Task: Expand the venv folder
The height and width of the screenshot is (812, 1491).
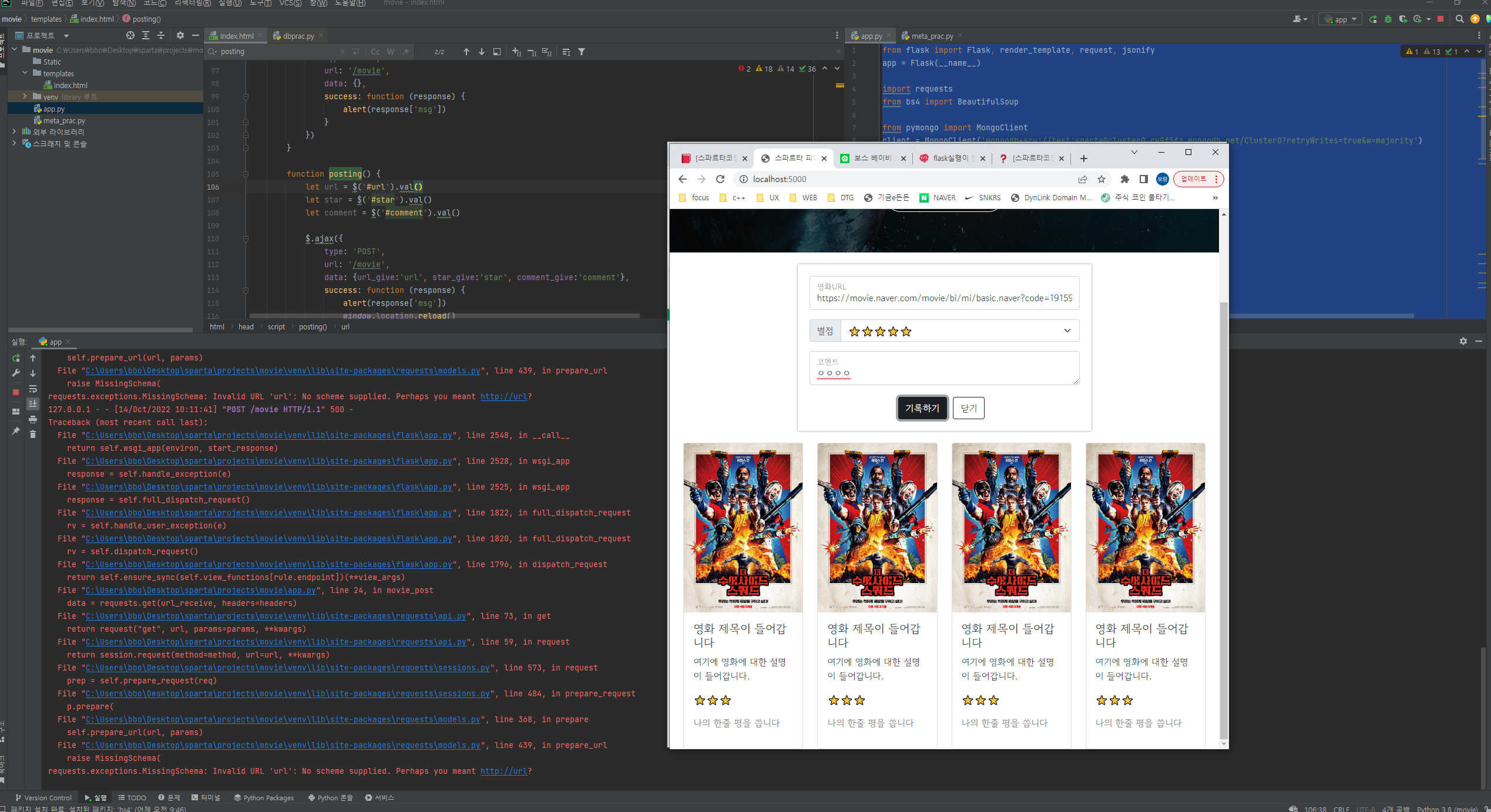Action: 25,97
